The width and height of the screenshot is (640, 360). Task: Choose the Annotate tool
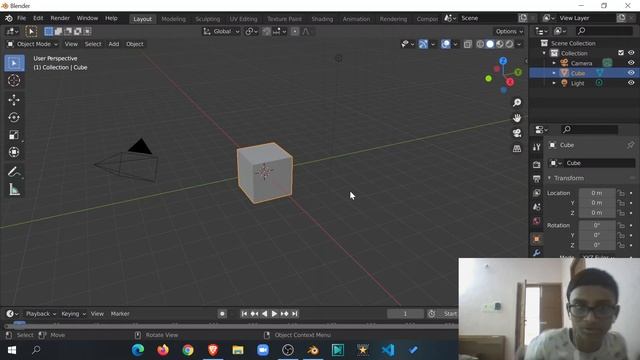click(x=14, y=172)
